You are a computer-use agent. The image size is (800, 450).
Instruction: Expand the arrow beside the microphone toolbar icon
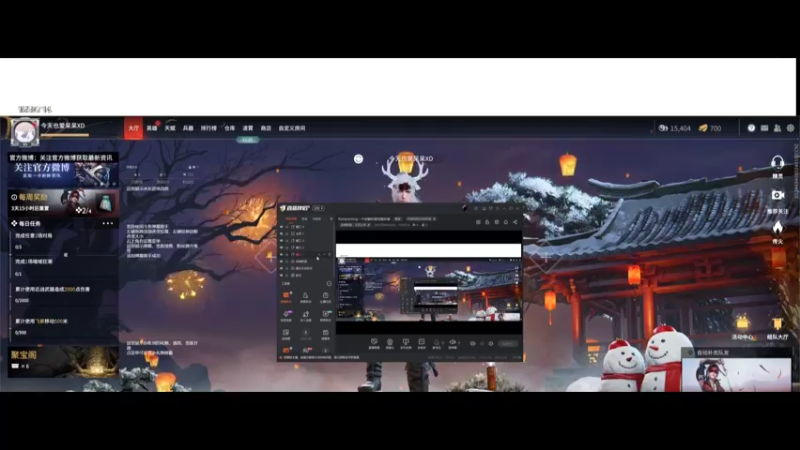point(443,343)
